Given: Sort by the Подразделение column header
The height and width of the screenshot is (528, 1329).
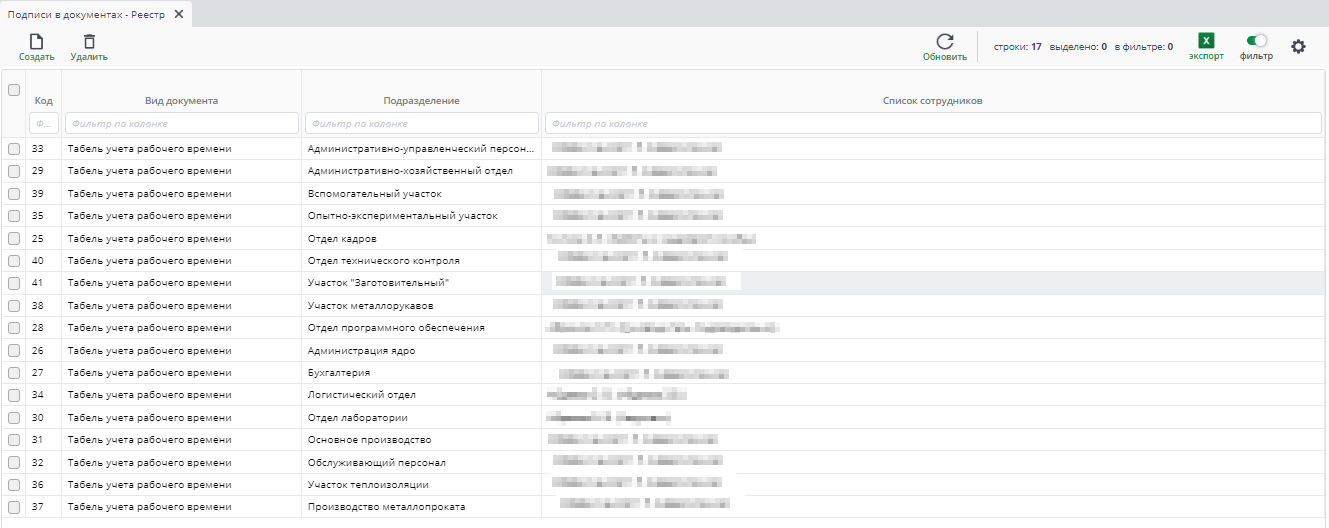Looking at the screenshot, I should click(x=421, y=101).
